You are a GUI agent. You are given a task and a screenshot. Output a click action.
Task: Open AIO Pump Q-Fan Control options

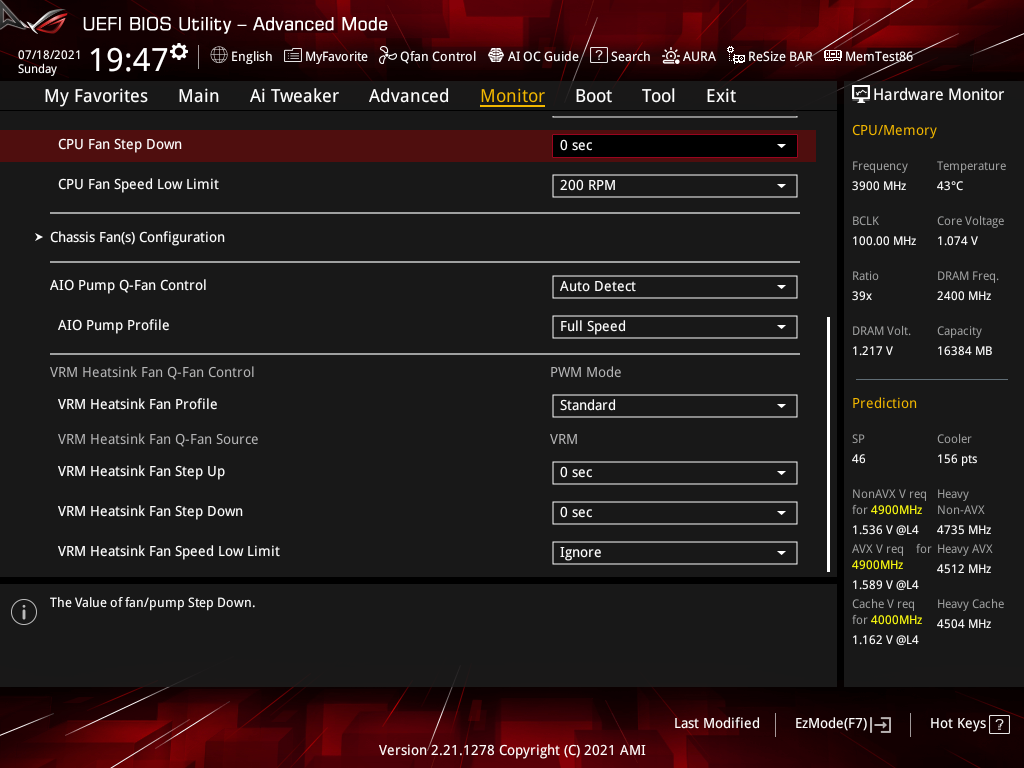(674, 286)
